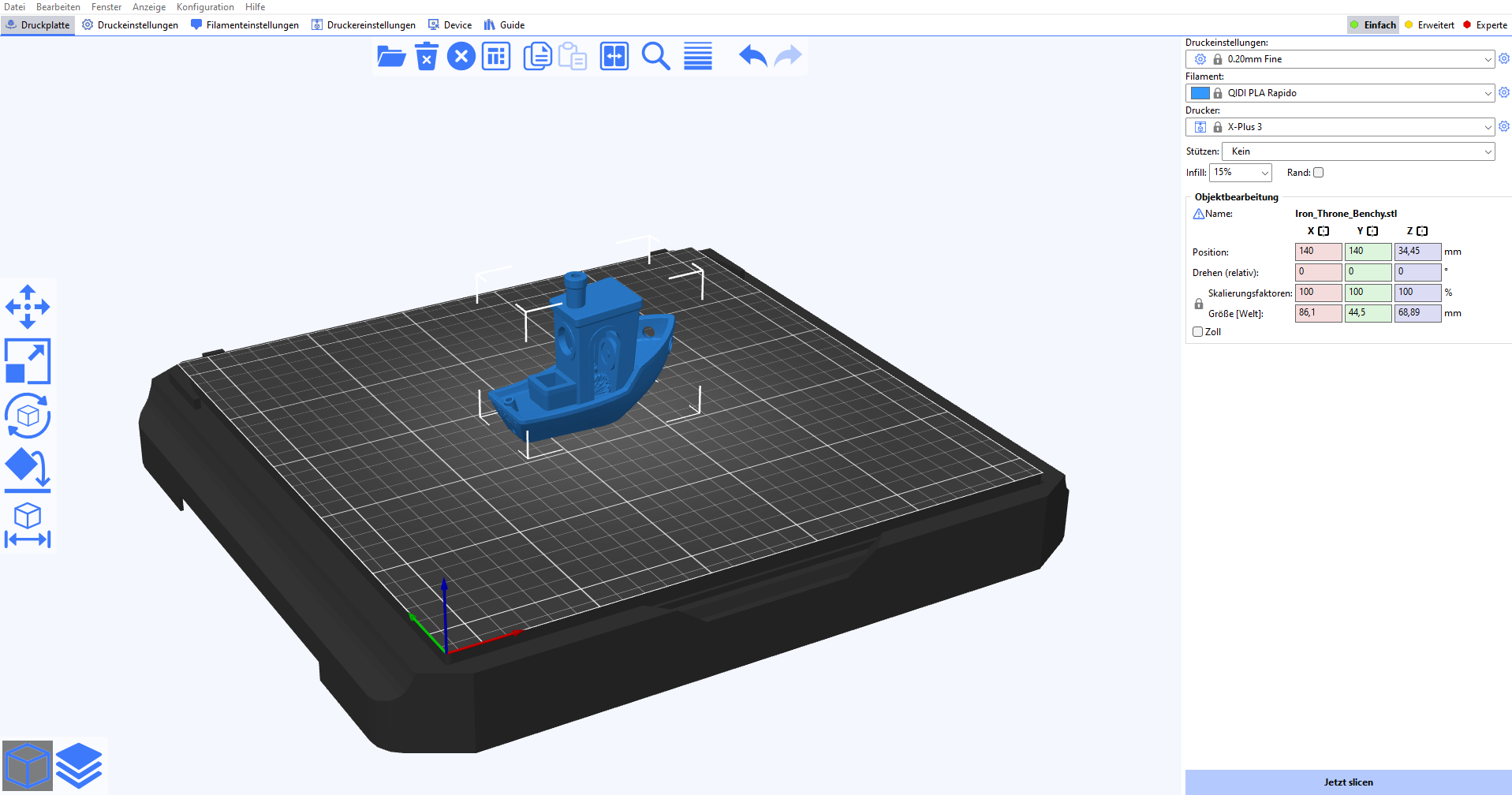The image size is (1512, 795).
Task: Click the lock icon for scaling factors
Action: coord(1199,304)
